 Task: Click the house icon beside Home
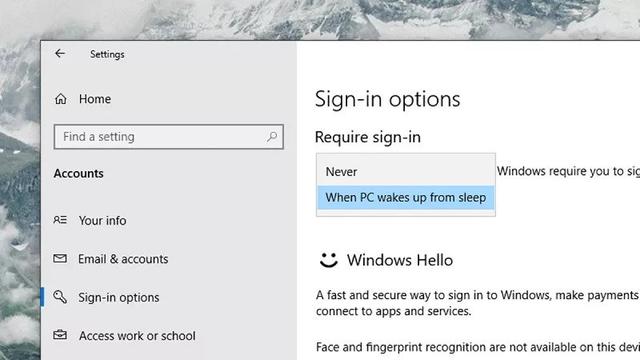point(61,99)
